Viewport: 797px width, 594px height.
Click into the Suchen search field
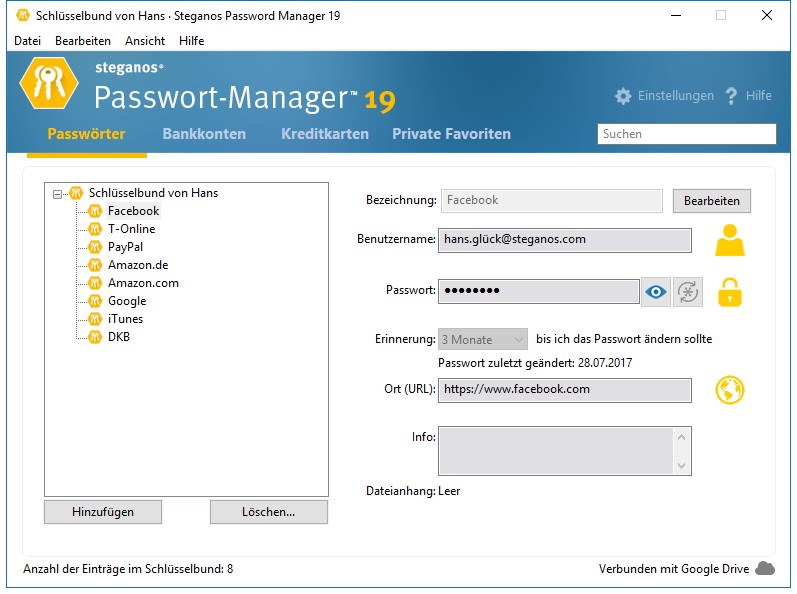(x=686, y=134)
